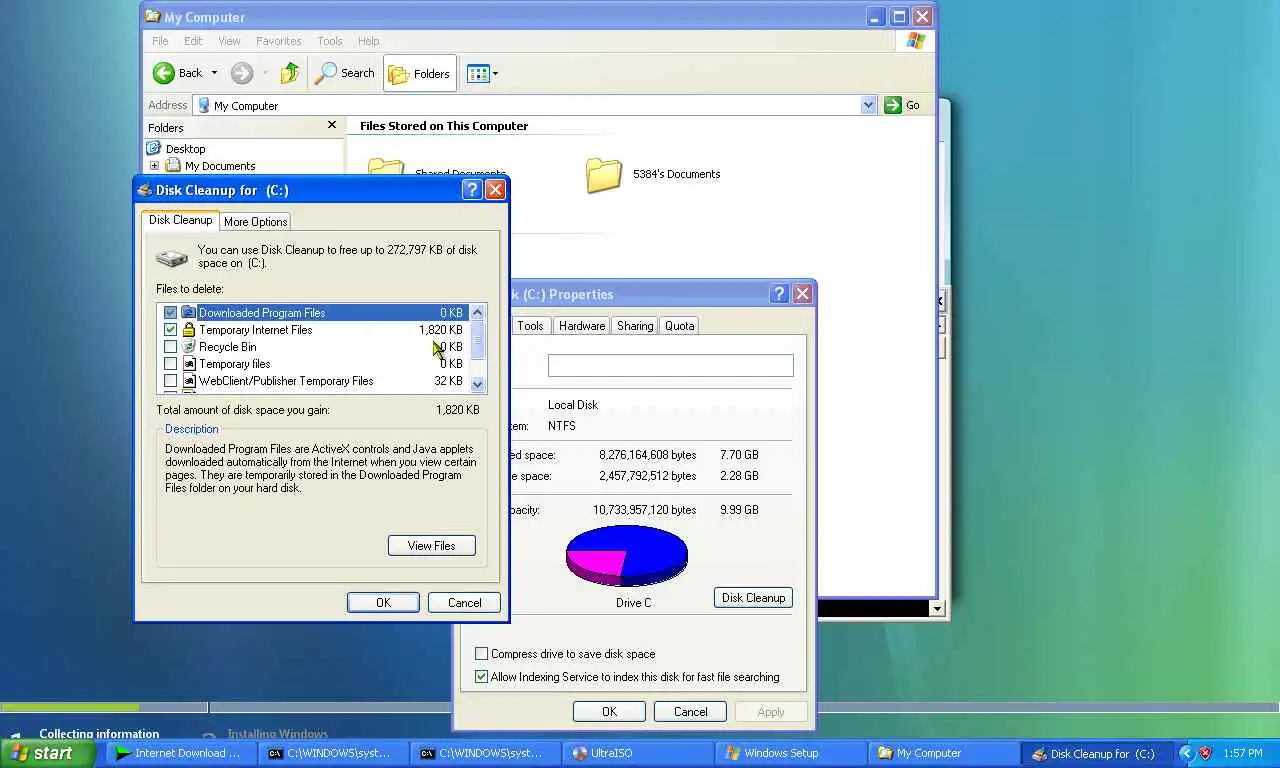Click the Disk Cleanup dialog help question icon
Viewport: 1280px width, 768px height.
click(472, 190)
